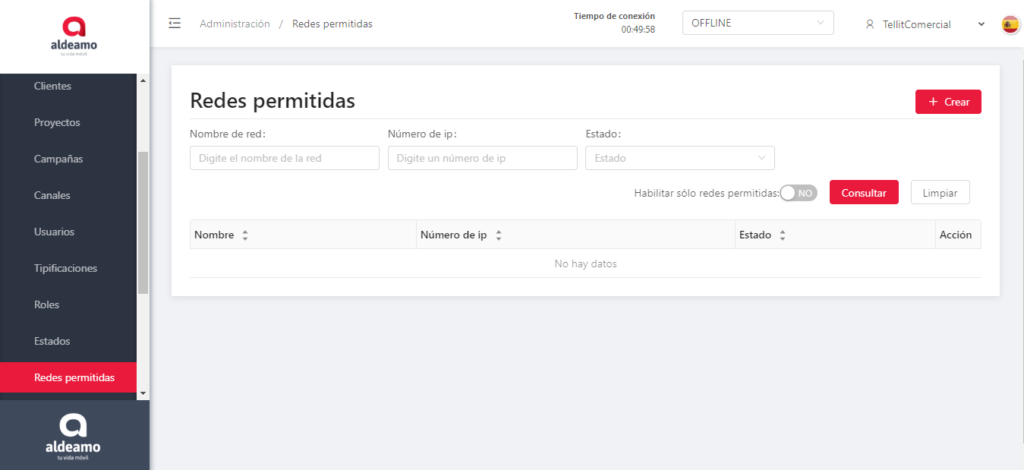Open the TellitComercial user menu chevron
1024x470 pixels.
(981, 24)
